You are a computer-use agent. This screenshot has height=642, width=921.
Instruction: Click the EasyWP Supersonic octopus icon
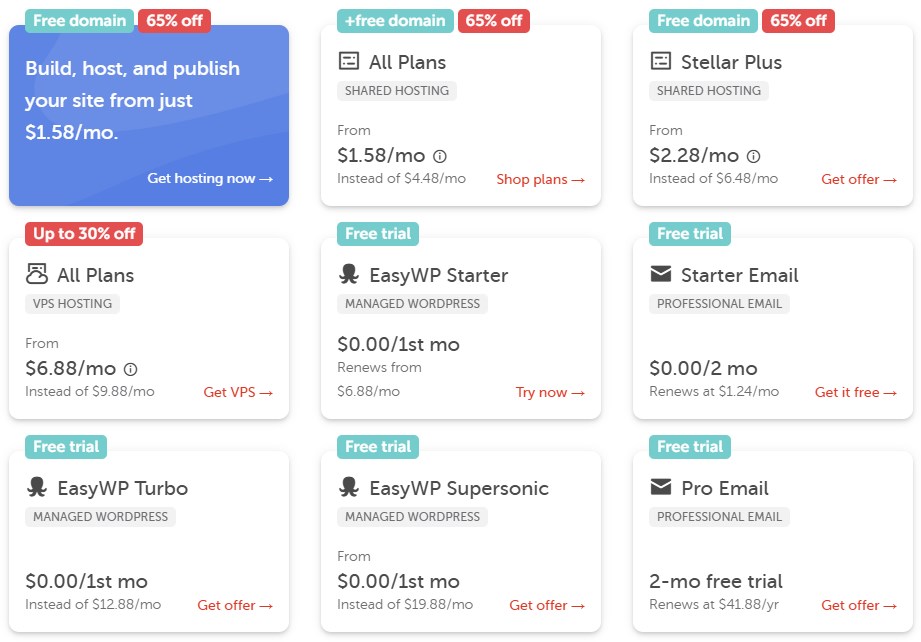349,487
